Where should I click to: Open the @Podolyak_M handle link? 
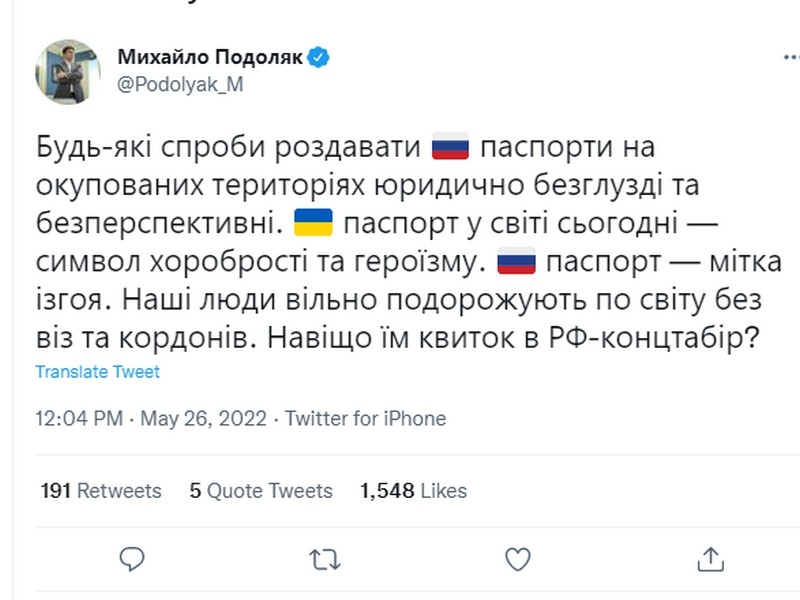click(180, 84)
